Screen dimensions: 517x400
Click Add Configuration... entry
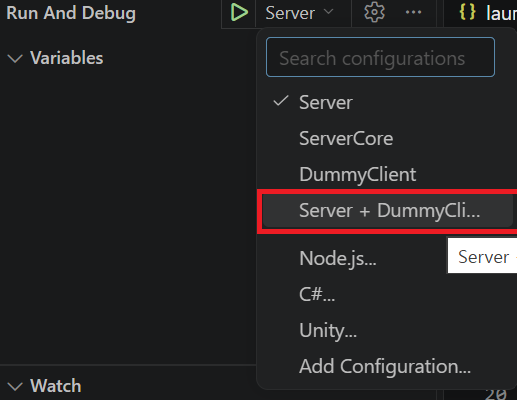coord(385,366)
